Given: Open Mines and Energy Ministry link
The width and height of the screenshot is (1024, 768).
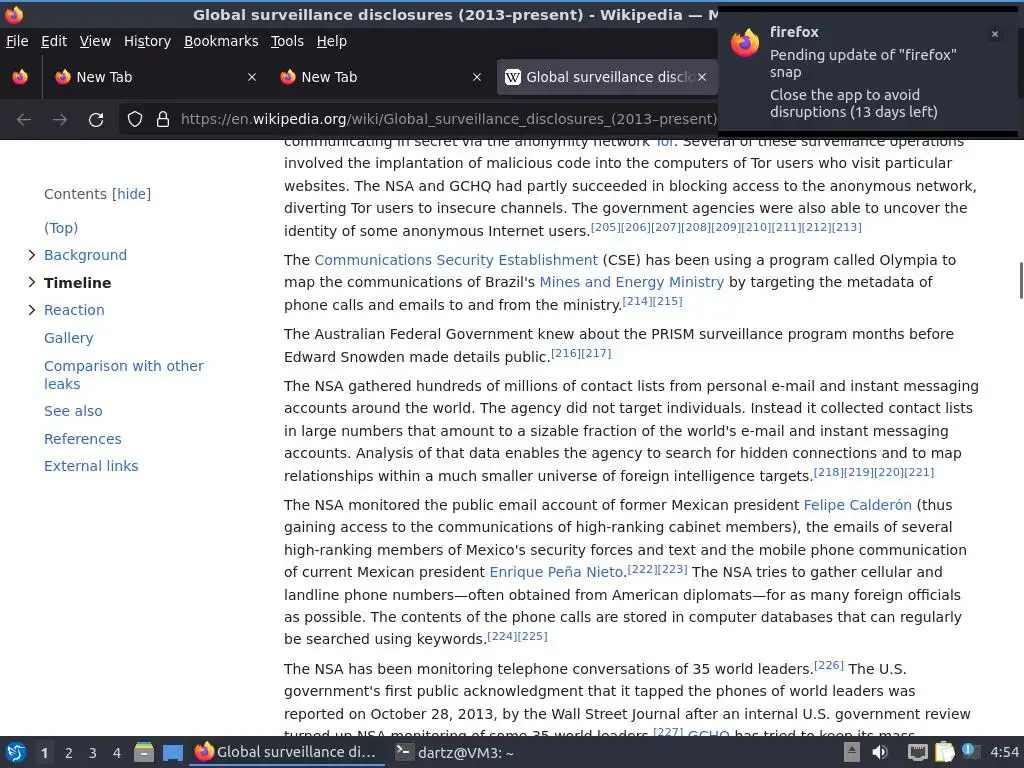Looking at the screenshot, I should point(632,282).
